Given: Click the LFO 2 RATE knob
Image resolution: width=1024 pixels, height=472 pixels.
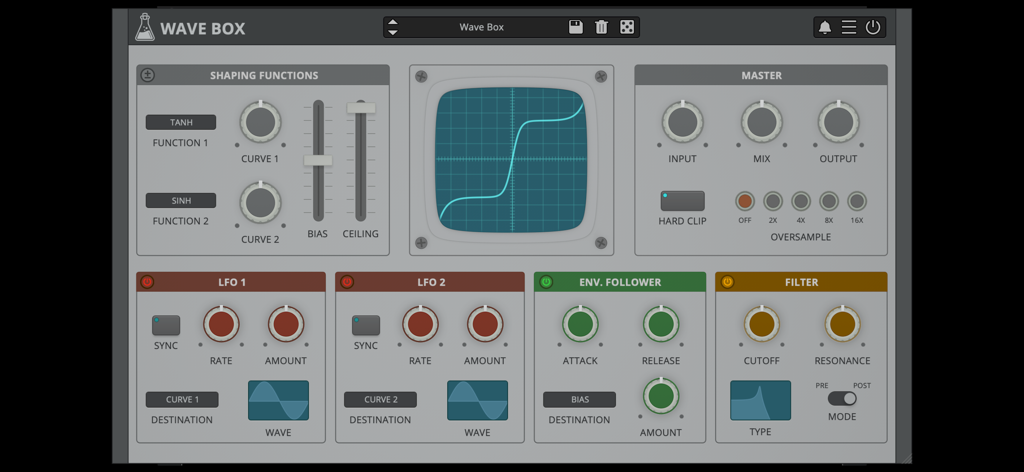Looking at the screenshot, I should pos(420,324).
